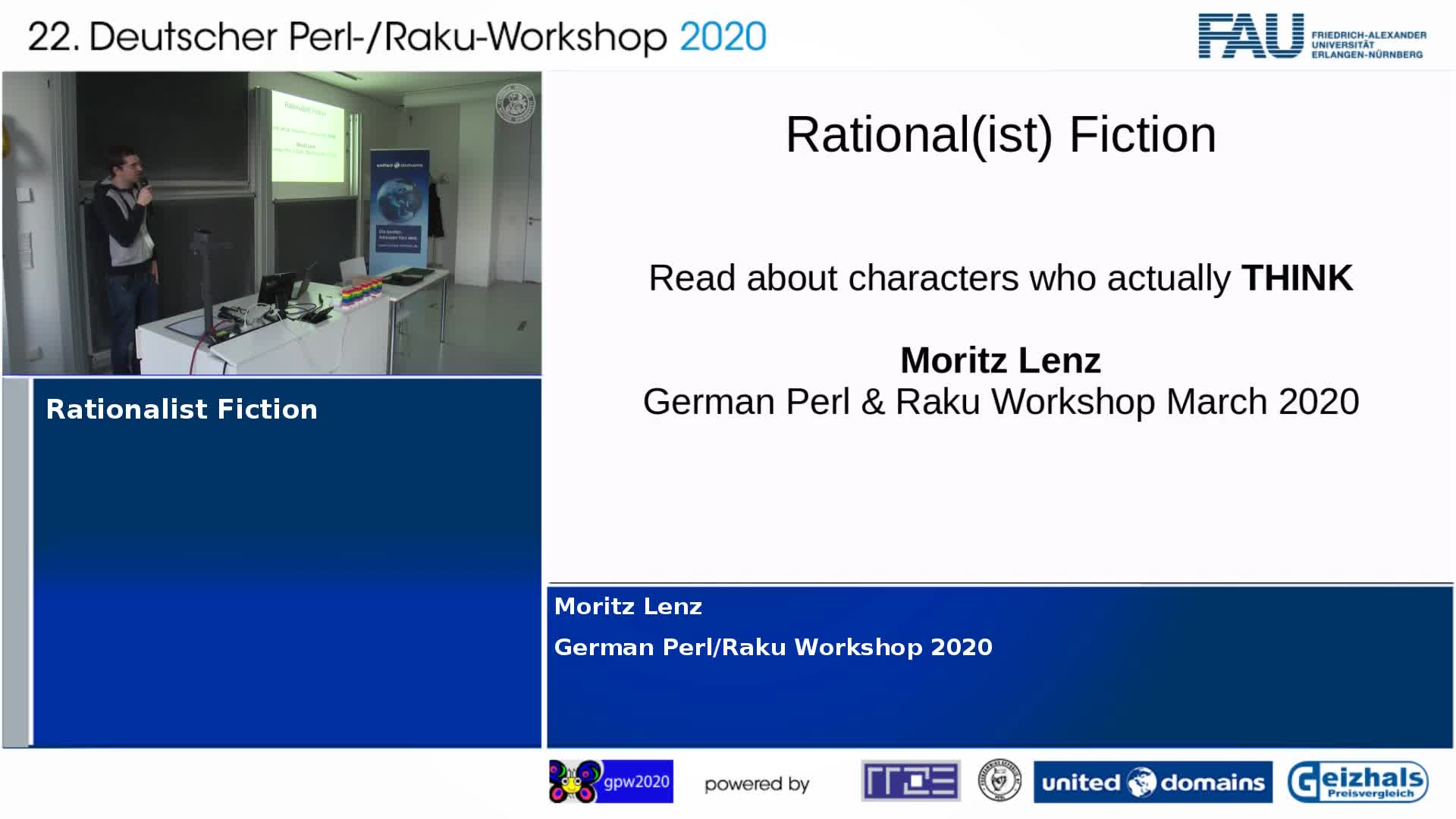Image resolution: width=1456 pixels, height=819 pixels.
Task: Click the university seal watermark in video
Action: pyautogui.click(x=516, y=103)
